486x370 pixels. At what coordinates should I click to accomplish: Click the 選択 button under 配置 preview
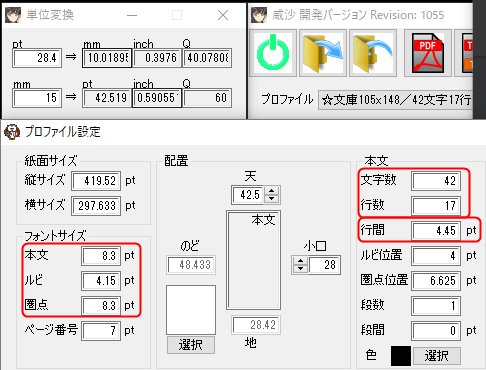point(191,345)
